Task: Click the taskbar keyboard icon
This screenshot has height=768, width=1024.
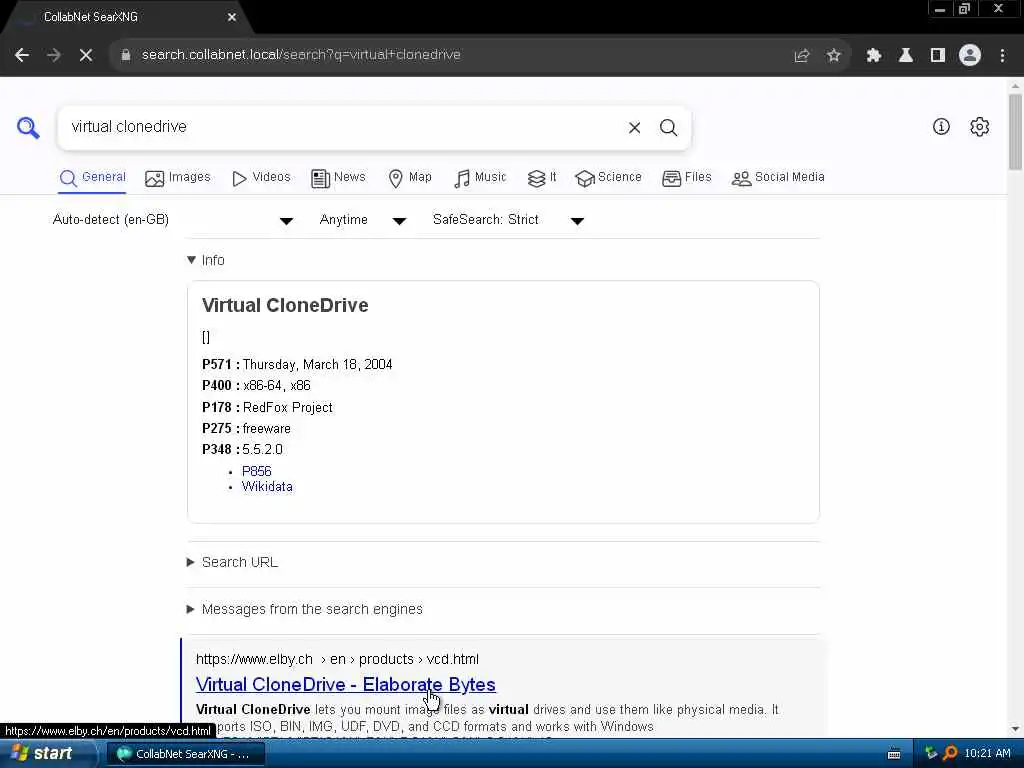Action: pos(894,754)
